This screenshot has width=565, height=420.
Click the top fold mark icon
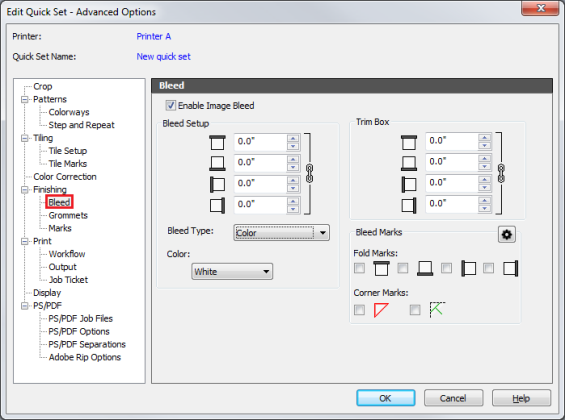tap(382, 268)
